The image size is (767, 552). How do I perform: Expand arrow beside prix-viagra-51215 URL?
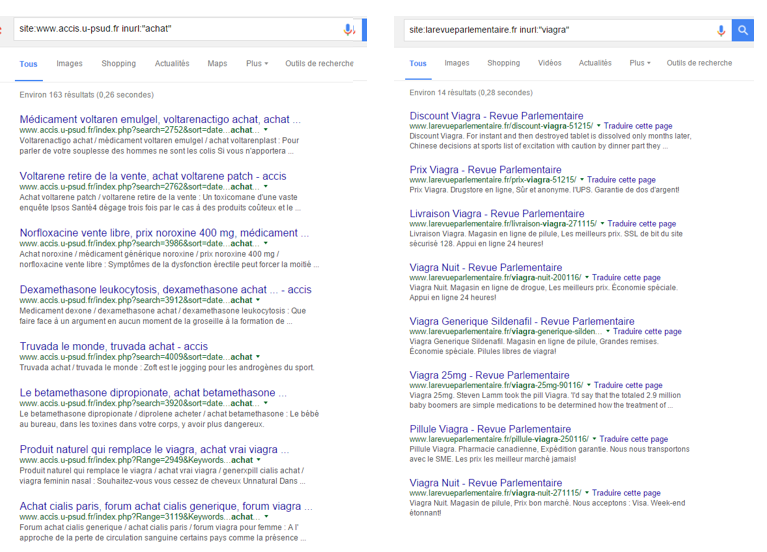pos(582,180)
